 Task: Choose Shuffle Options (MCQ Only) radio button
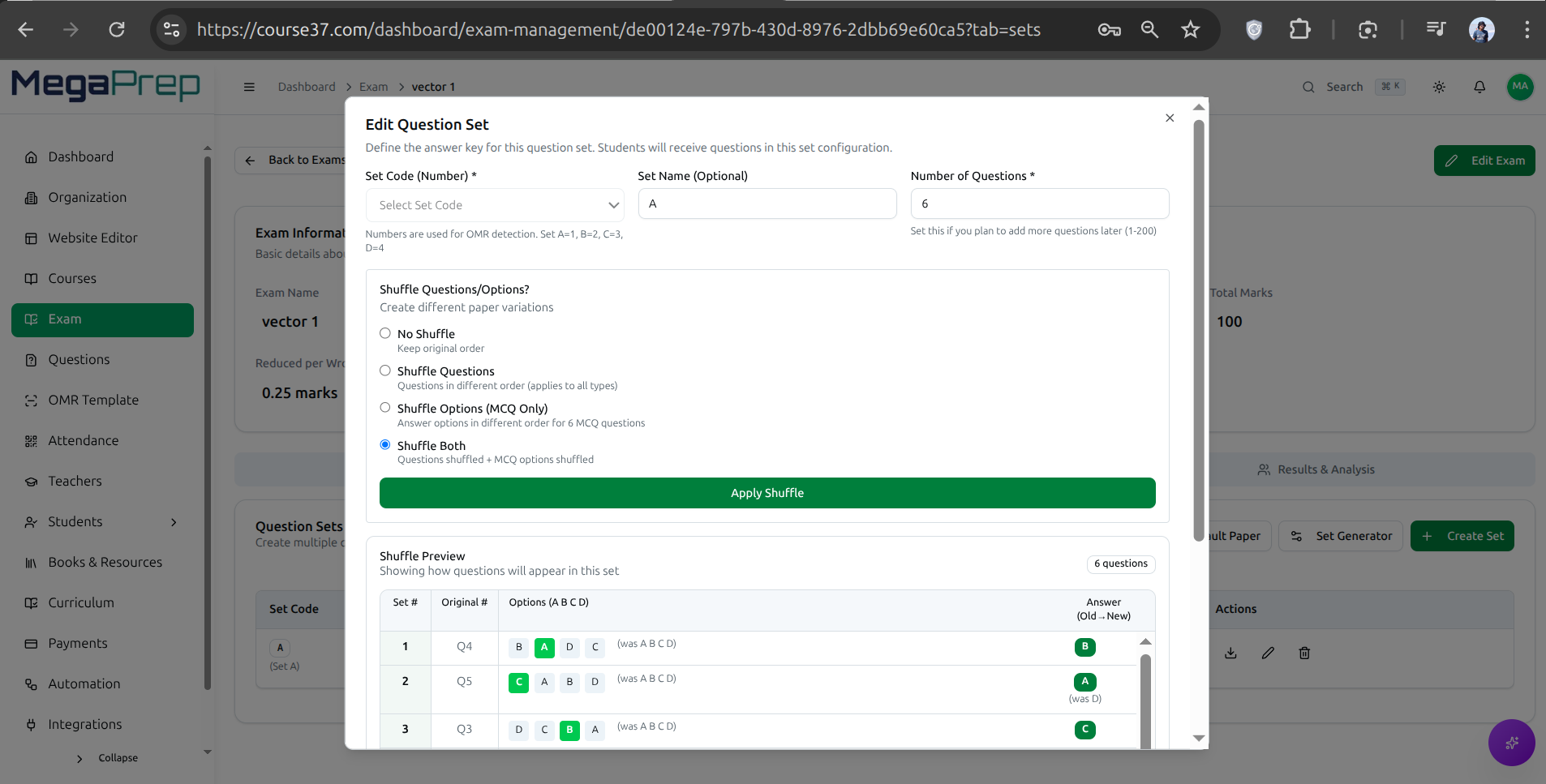tap(385, 408)
